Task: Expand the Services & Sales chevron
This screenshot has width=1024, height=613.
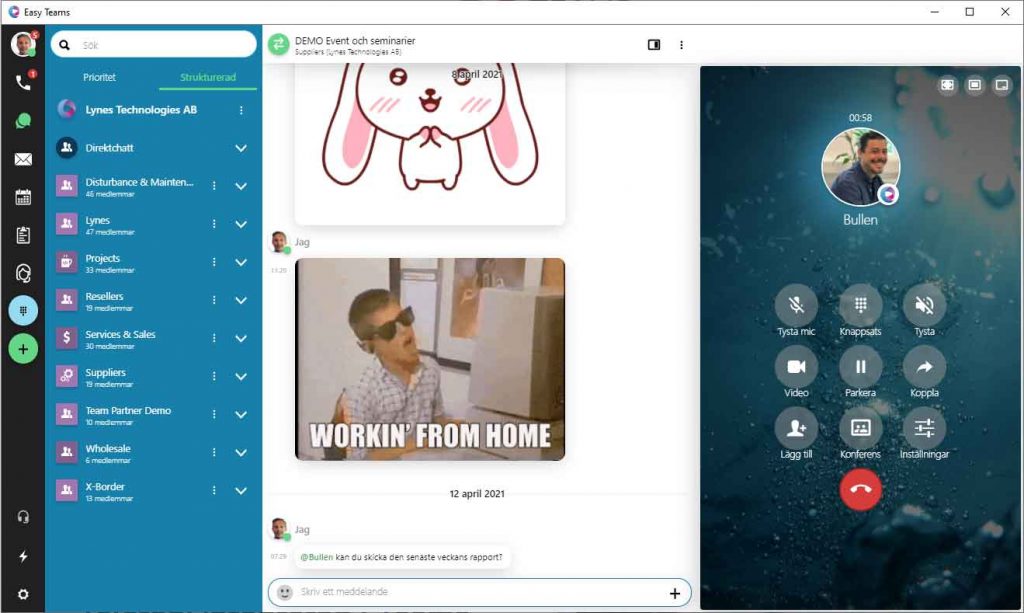Action: [241, 338]
